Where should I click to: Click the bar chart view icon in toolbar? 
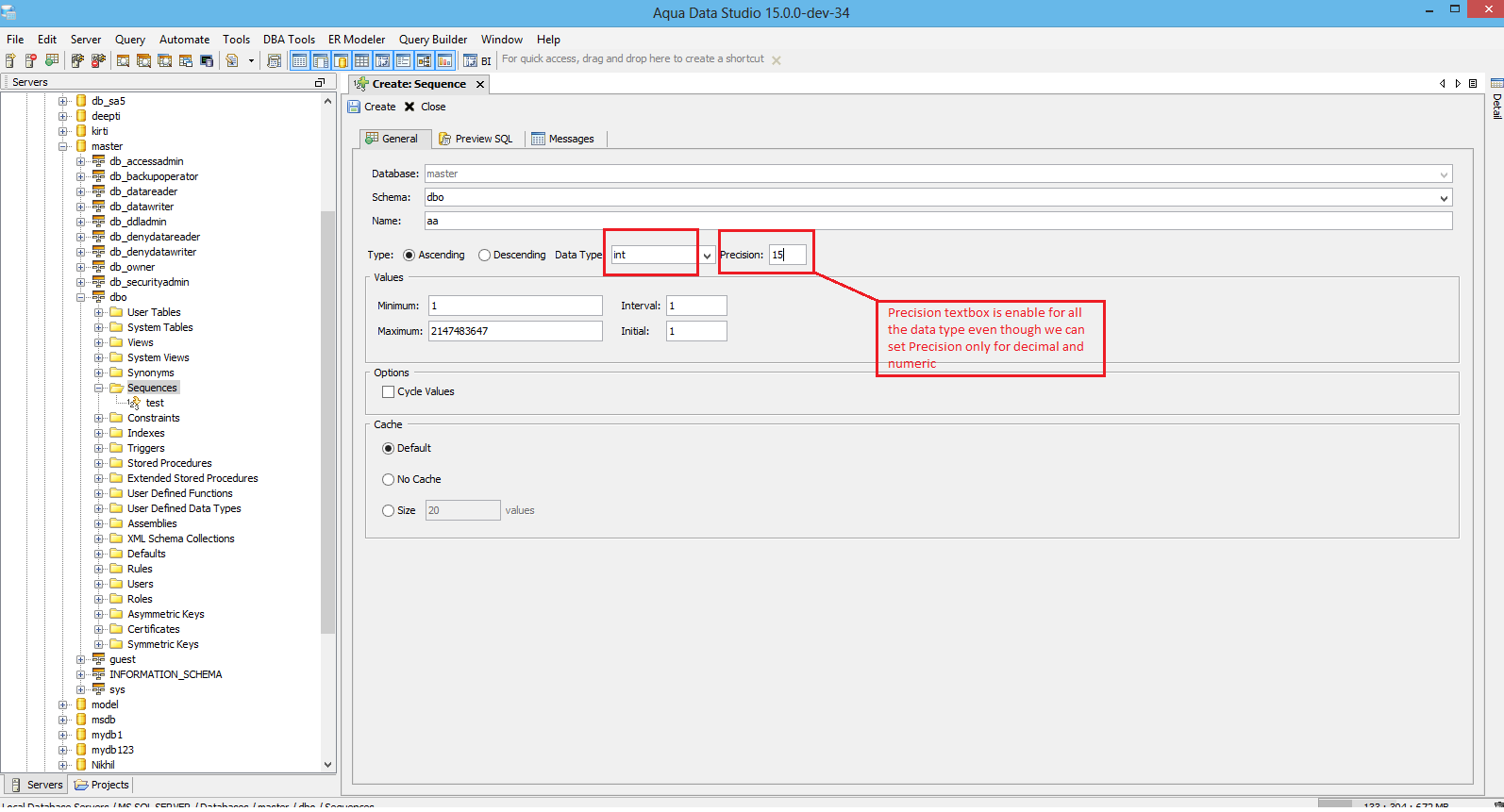[x=444, y=60]
